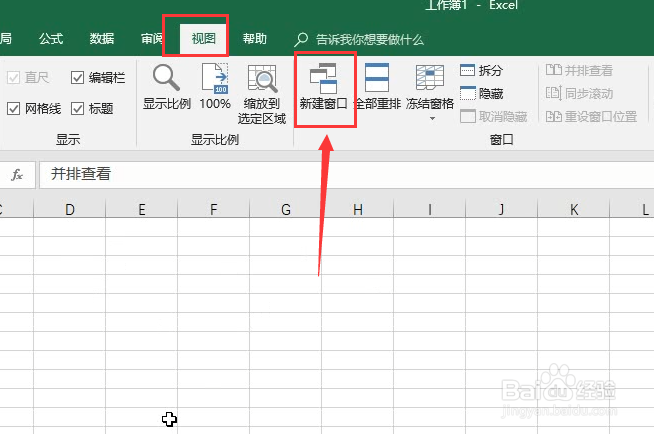Image resolution: width=654 pixels, height=434 pixels.
Task: Click Unhide (取消隐藏) window command
Action: [x=493, y=116]
